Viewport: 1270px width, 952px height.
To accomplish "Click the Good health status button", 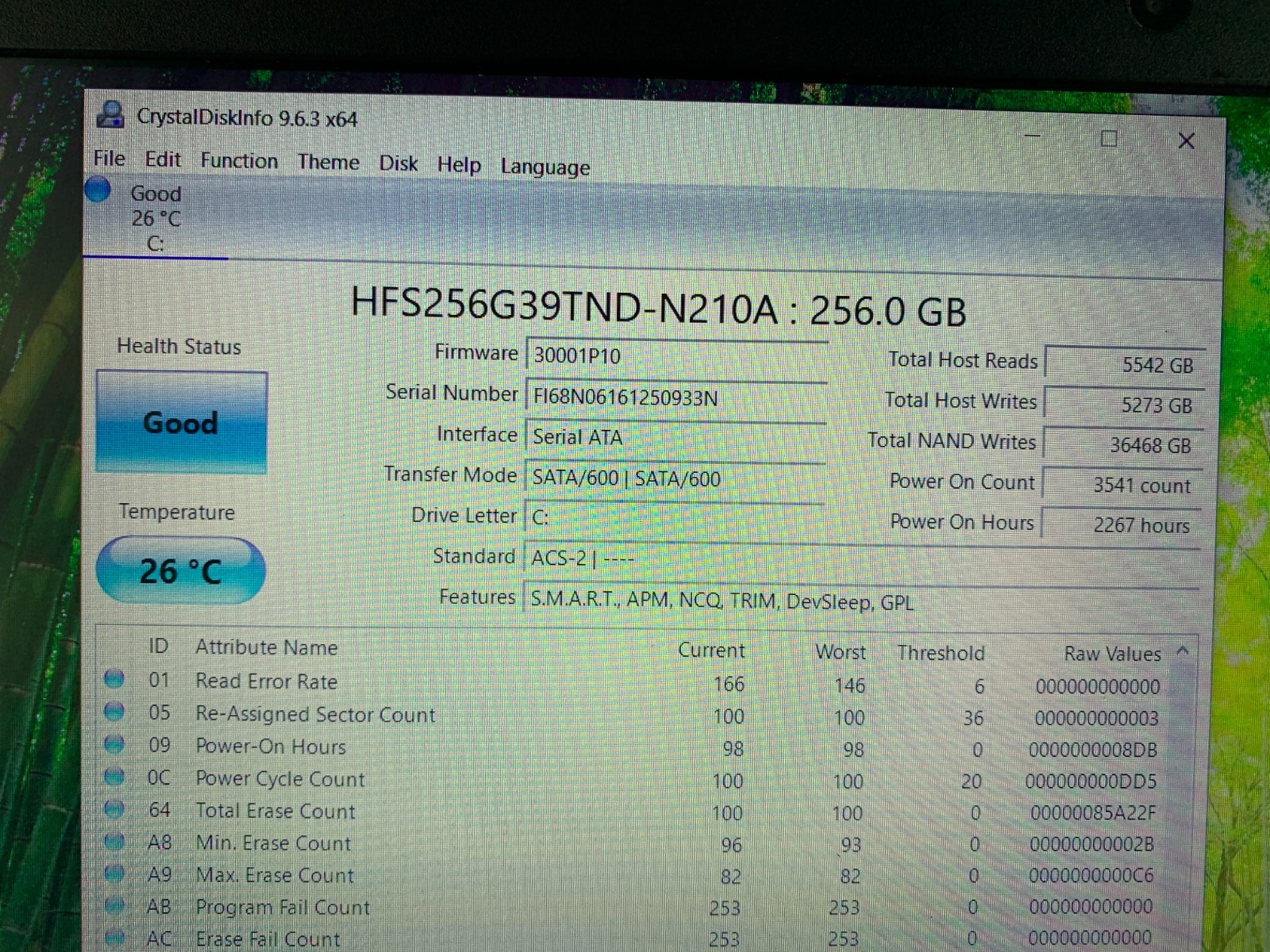I will click(x=182, y=422).
